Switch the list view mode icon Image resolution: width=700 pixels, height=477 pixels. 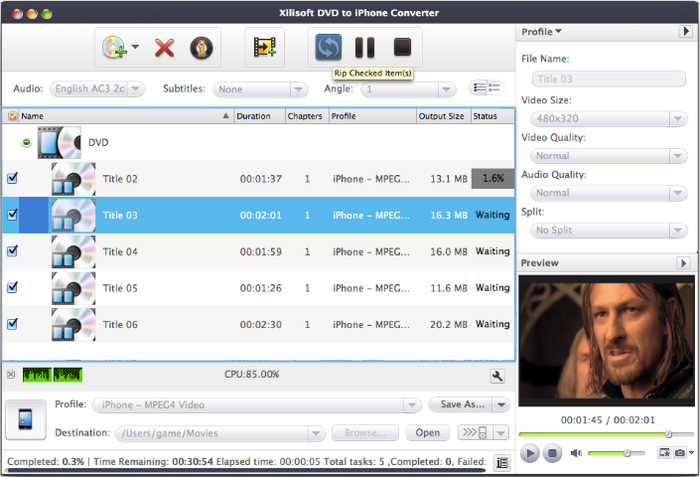coord(486,88)
